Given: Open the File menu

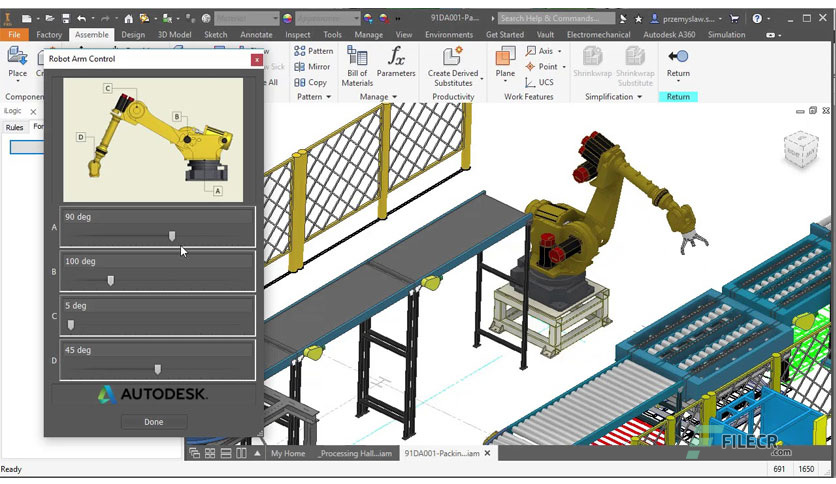Looking at the screenshot, I should click(14, 35).
